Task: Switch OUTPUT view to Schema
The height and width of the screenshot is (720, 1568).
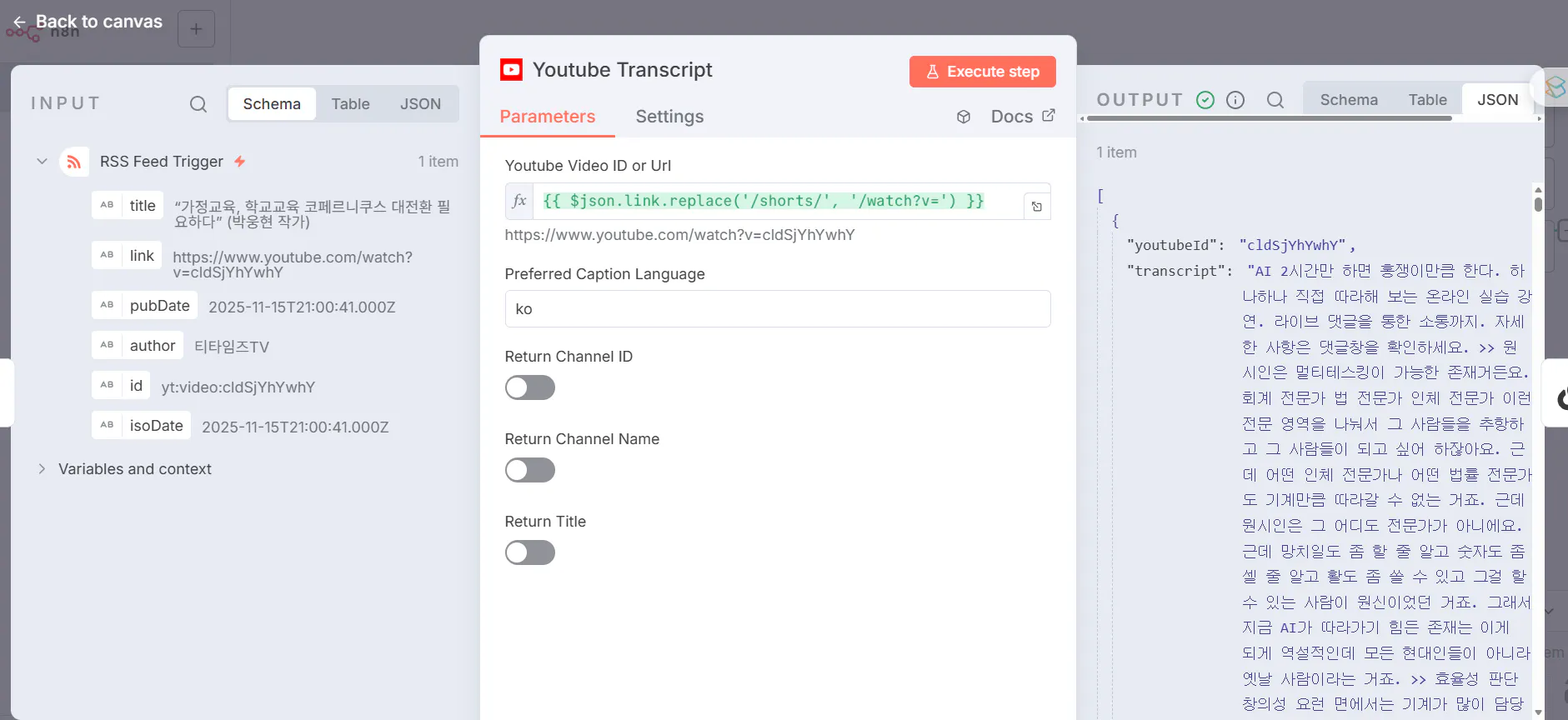Action: (x=1349, y=100)
